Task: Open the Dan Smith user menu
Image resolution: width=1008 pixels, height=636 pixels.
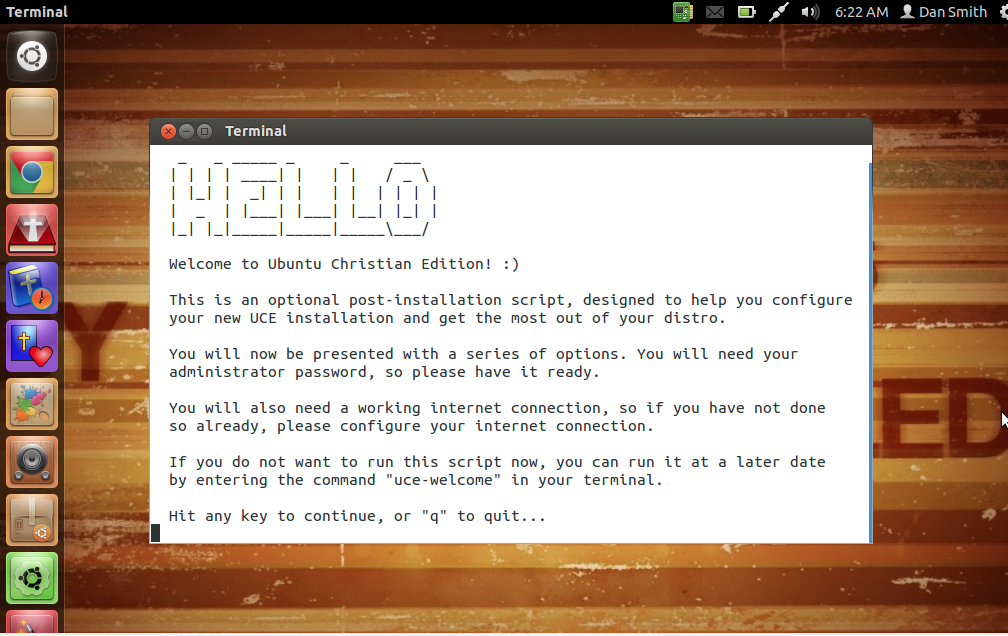Action: (x=944, y=11)
